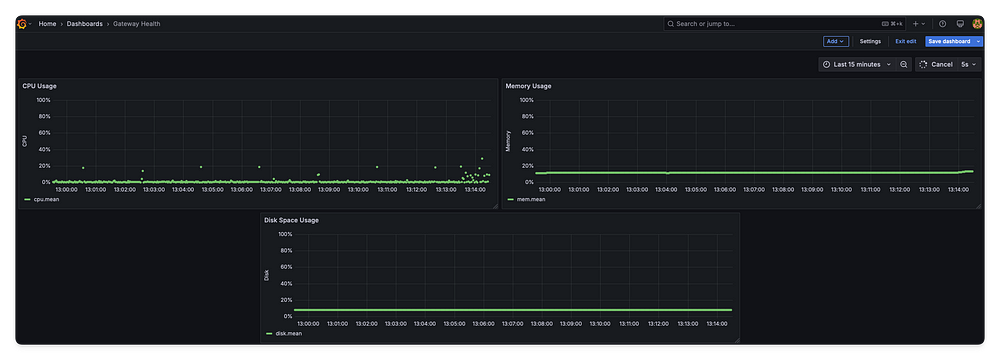Open the user profile avatar

[x=977, y=24]
